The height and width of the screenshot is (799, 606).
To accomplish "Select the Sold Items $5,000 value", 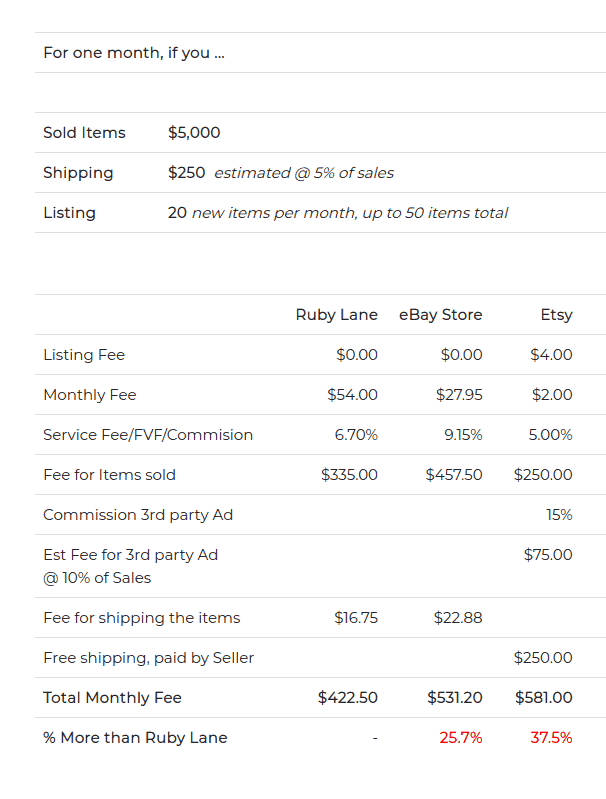I will pos(194,132).
